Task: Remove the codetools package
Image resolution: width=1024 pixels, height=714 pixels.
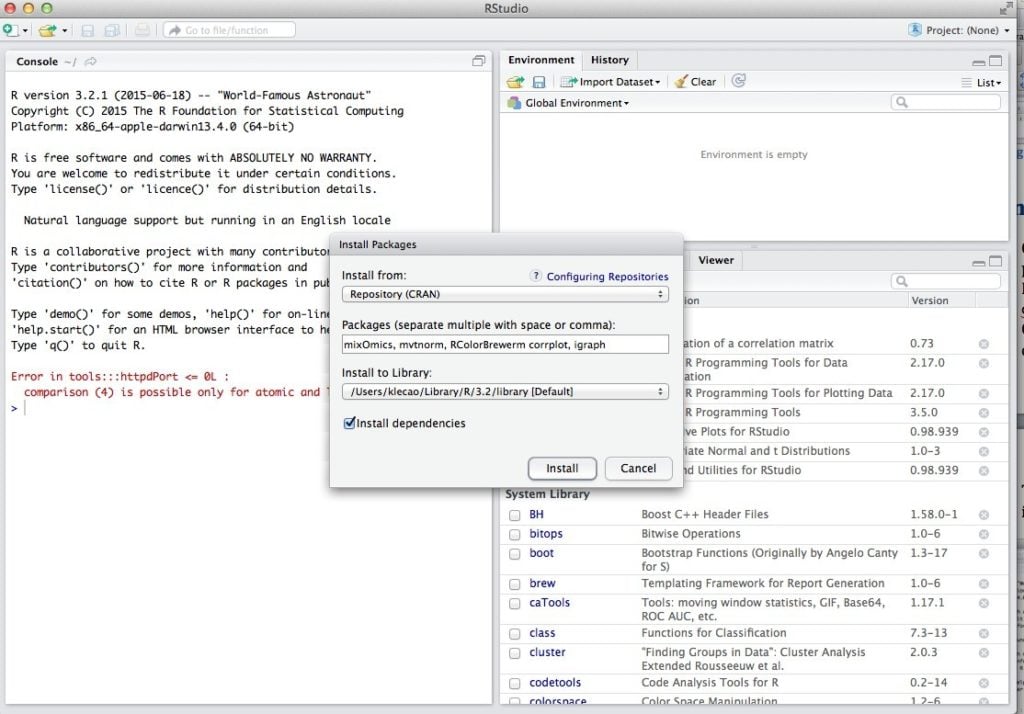Action: click(984, 683)
